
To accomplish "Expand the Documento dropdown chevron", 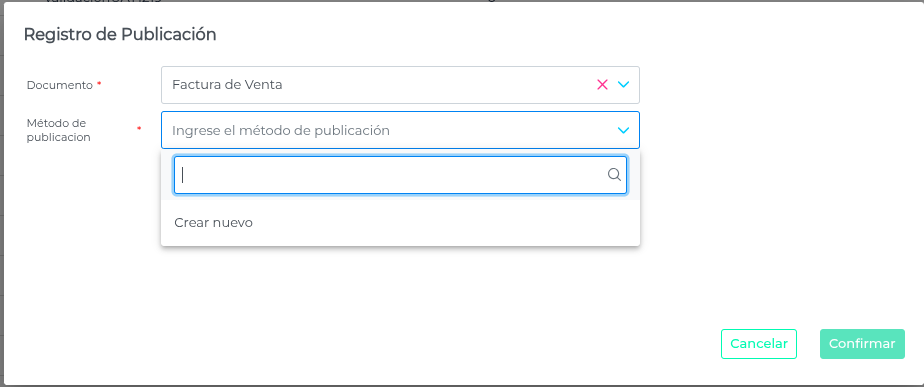I will coord(623,85).
